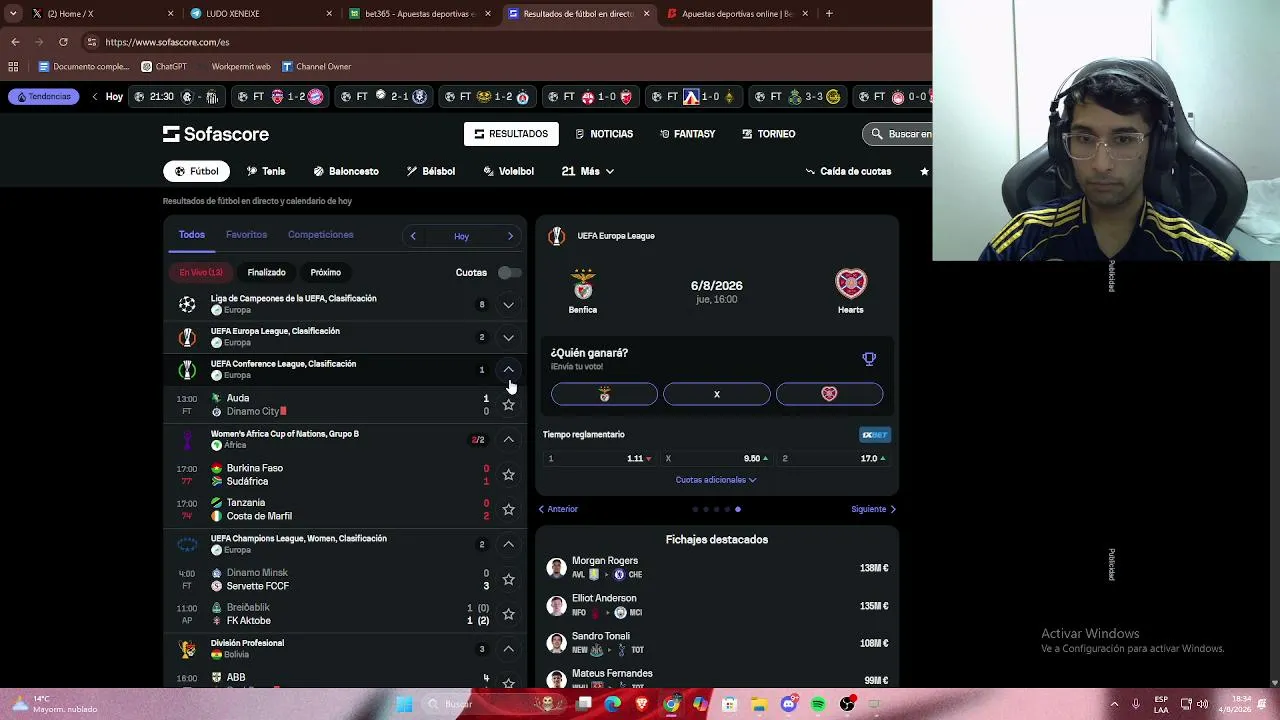This screenshot has width=1280, height=720.
Task: Select the Baloncesto sport pill
Action: 346,171
